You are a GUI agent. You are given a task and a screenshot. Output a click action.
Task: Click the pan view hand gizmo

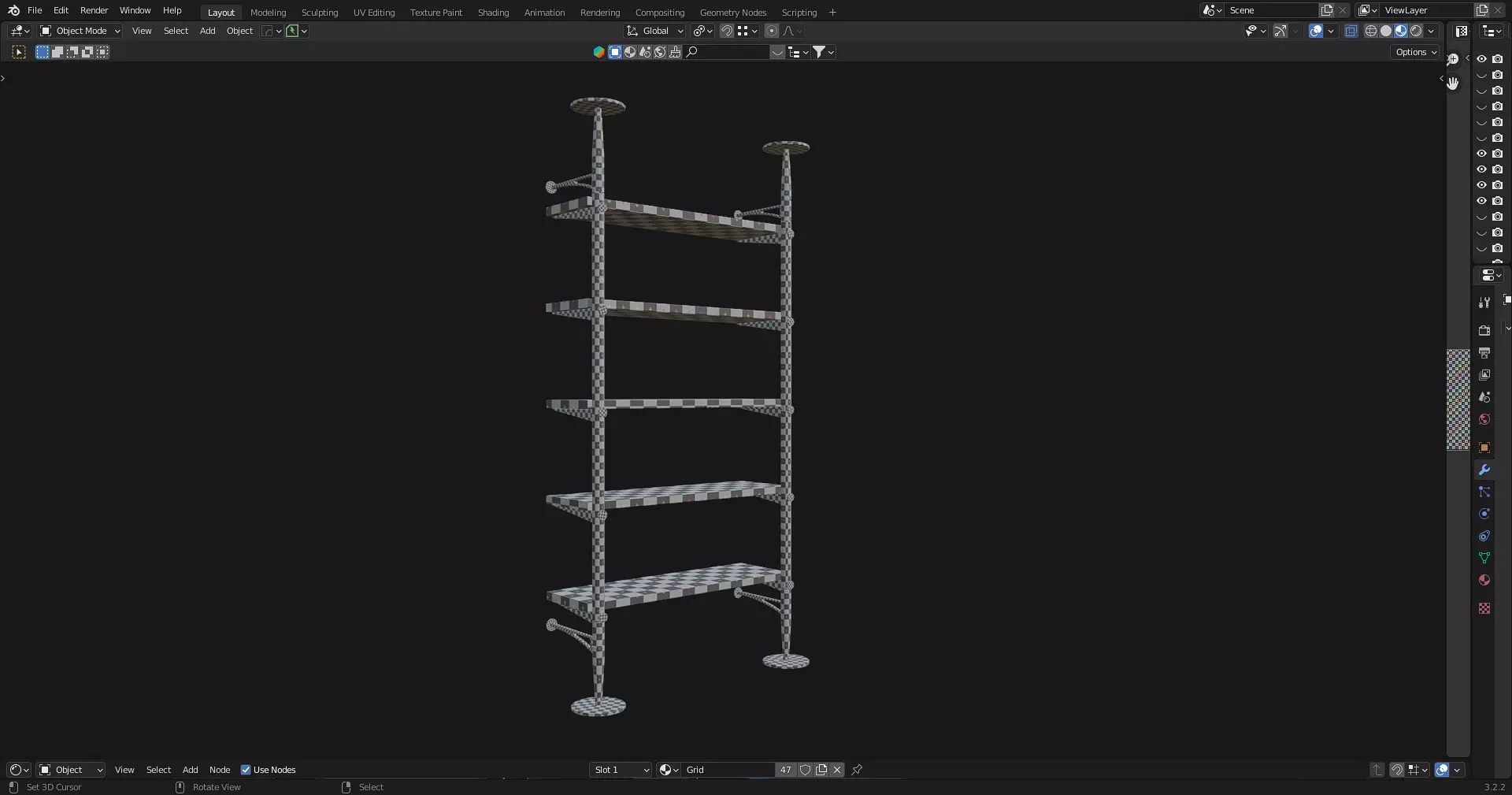[1453, 83]
